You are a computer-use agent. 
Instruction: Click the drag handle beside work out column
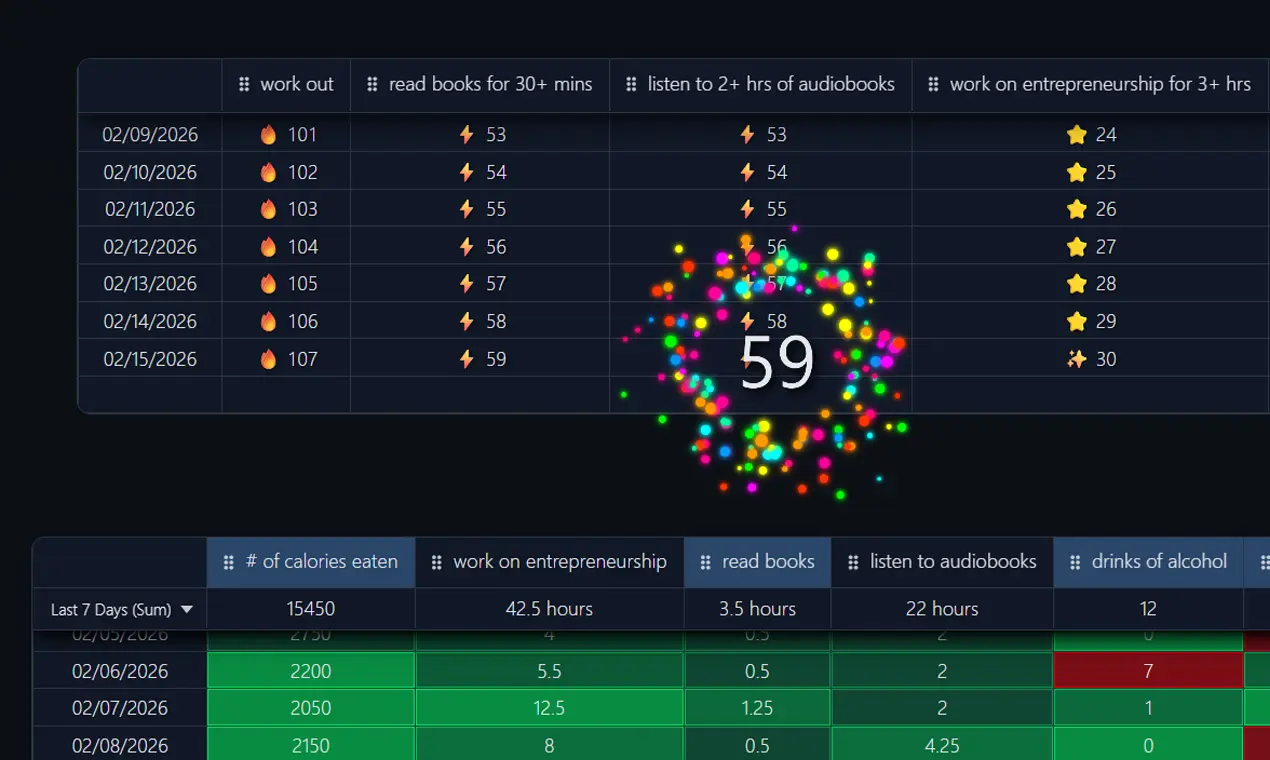pos(244,85)
